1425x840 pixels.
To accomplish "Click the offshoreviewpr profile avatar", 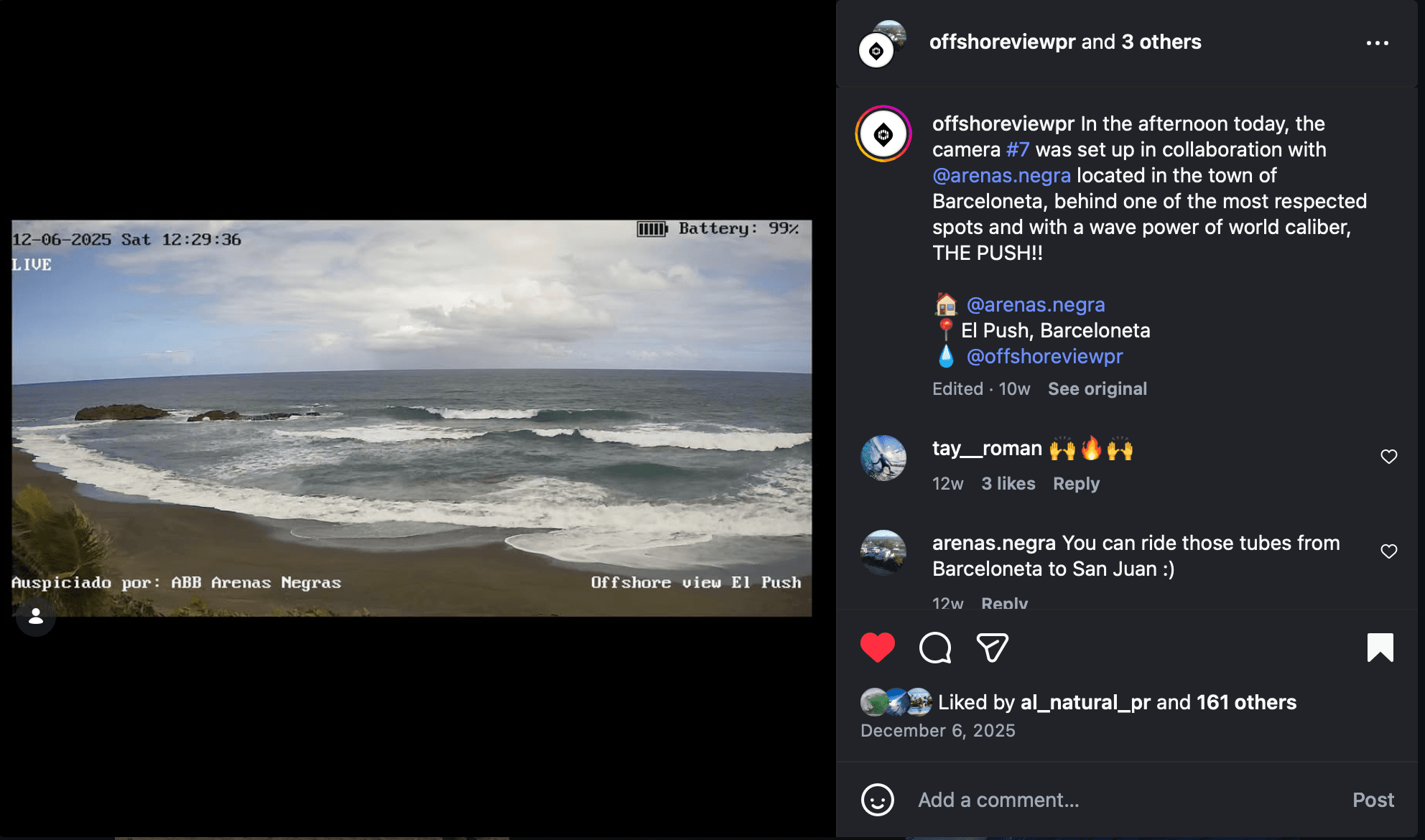I will tap(883, 133).
